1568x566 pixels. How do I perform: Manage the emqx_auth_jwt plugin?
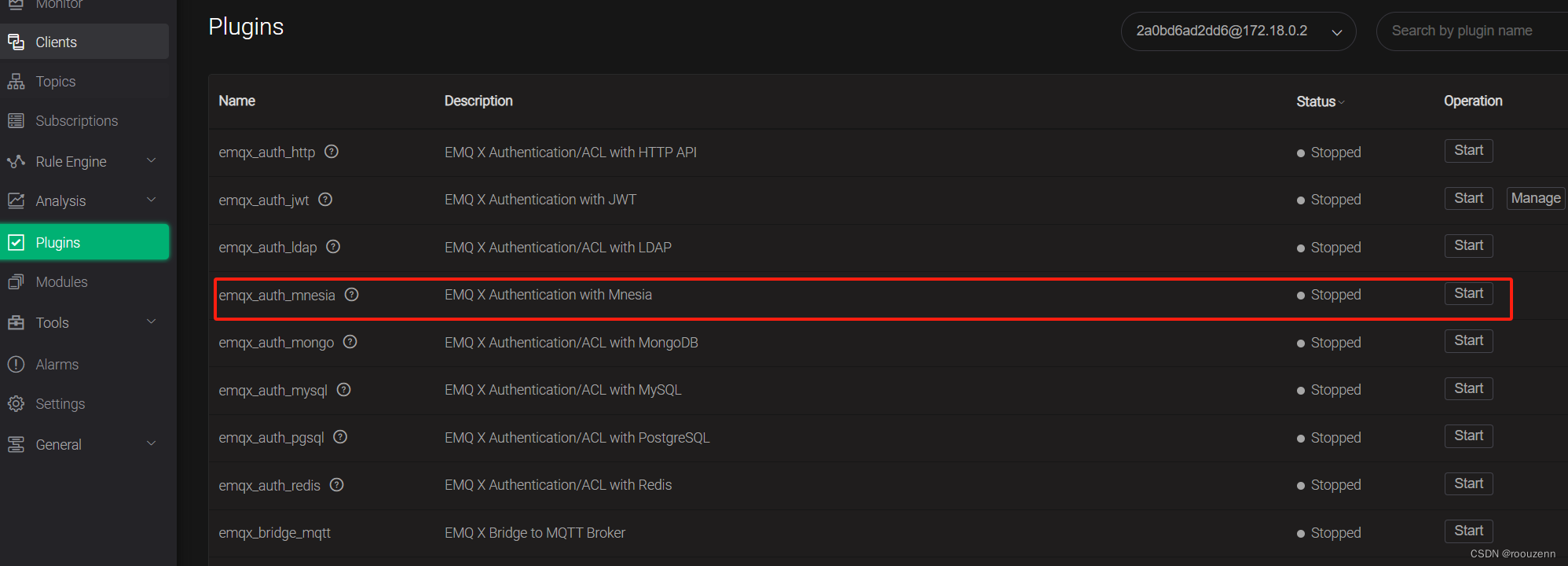tap(1536, 198)
